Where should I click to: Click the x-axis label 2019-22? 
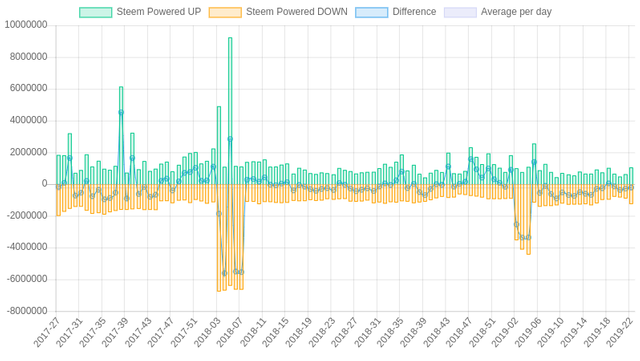620,332
